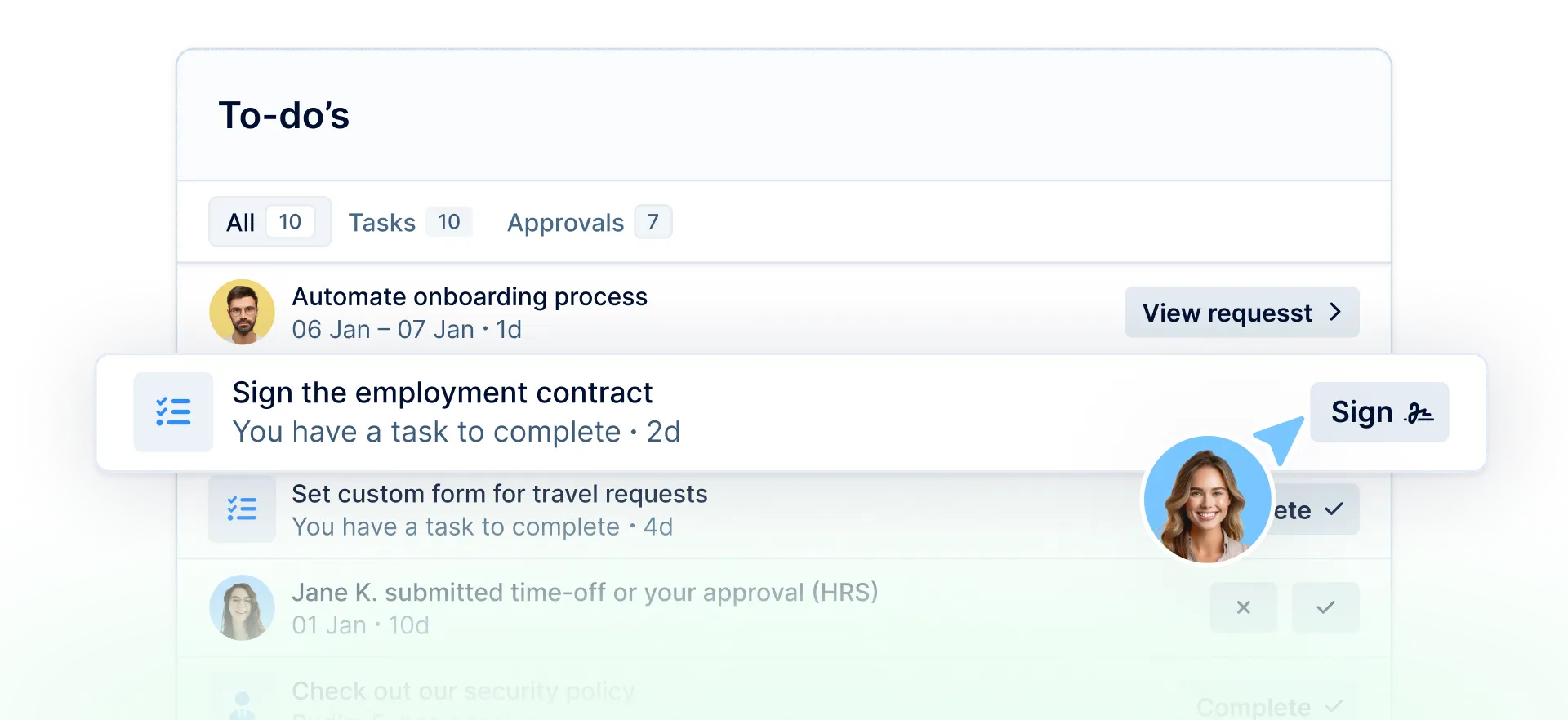Switch to the All tab
Image resolution: width=1568 pixels, height=720 pixels.
269,222
